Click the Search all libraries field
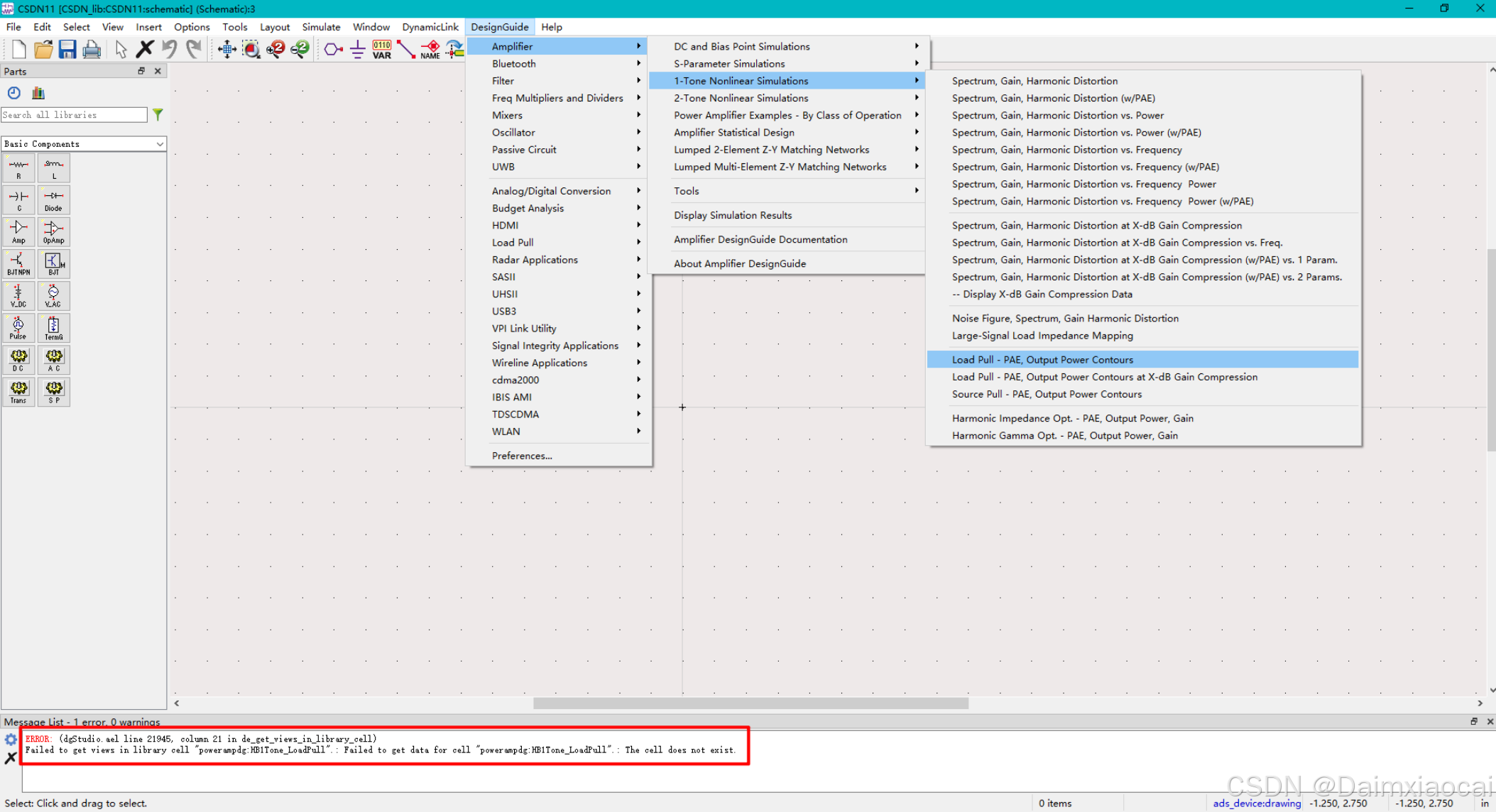Viewport: 1496px width, 812px height. (x=74, y=115)
